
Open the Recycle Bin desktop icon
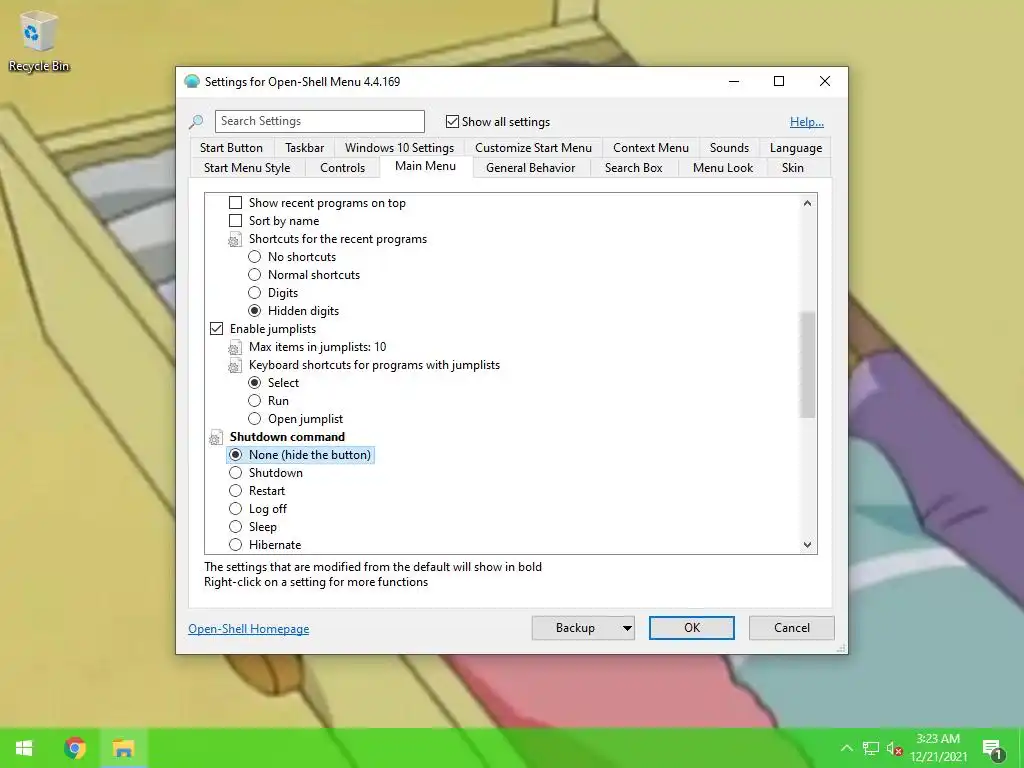point(39,40)
